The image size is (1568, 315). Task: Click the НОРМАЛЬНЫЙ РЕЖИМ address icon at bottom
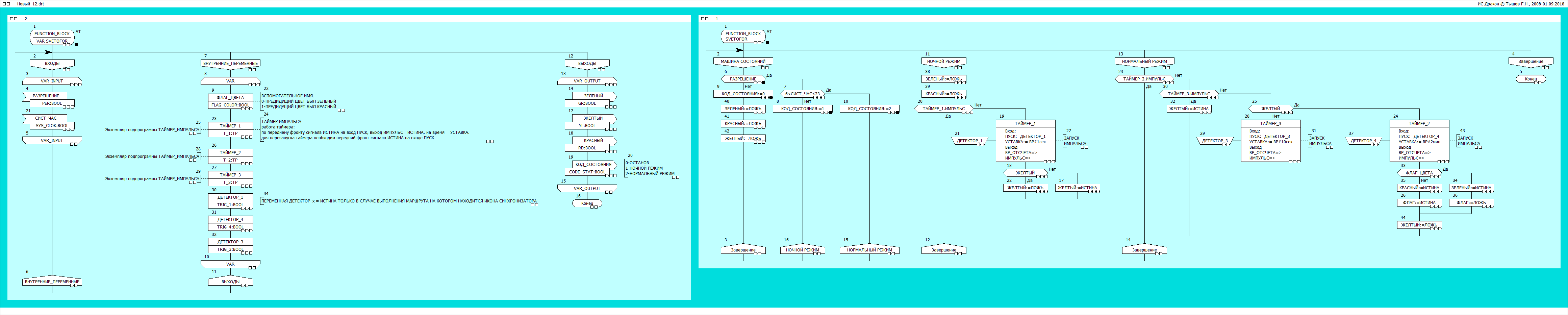click(x=868, y=250)
